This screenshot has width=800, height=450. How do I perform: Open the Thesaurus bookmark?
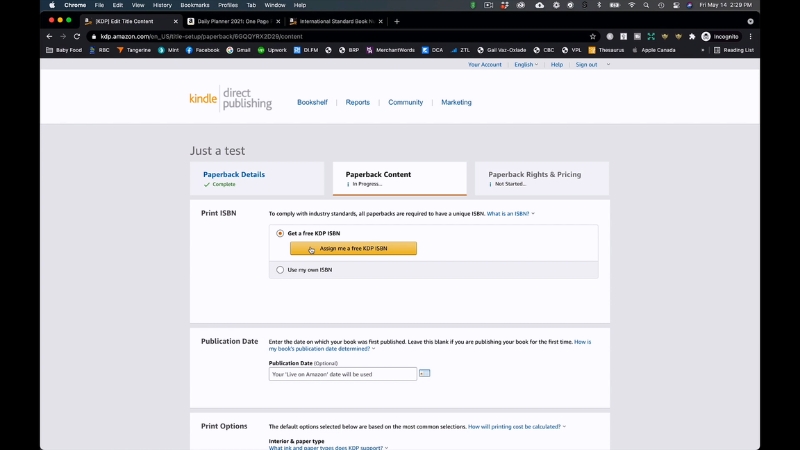[x=606, y=50]
